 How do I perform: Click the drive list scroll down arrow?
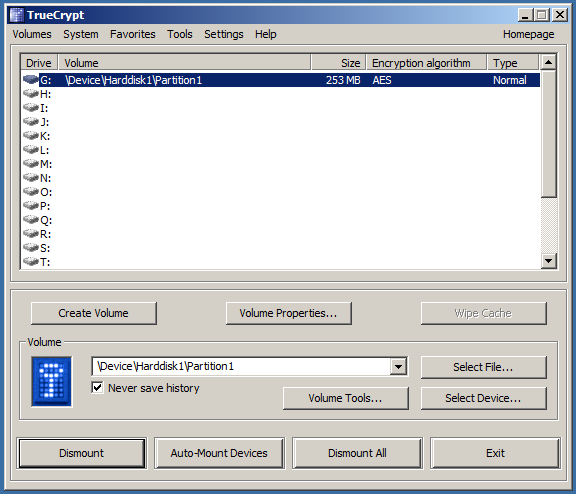click(x=549, y=261)
